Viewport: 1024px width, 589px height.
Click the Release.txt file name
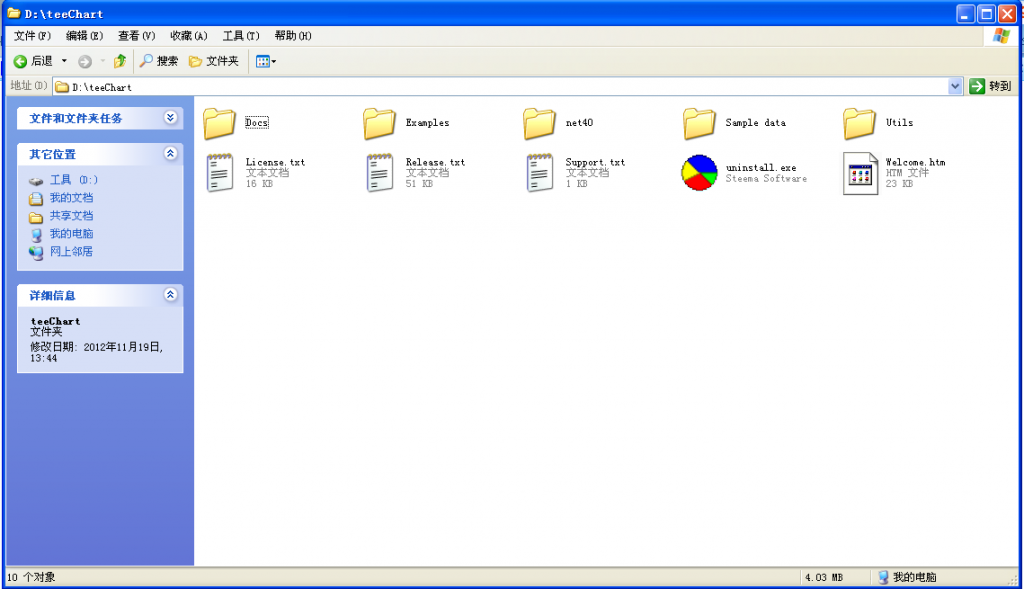click(x=435, y=162)
